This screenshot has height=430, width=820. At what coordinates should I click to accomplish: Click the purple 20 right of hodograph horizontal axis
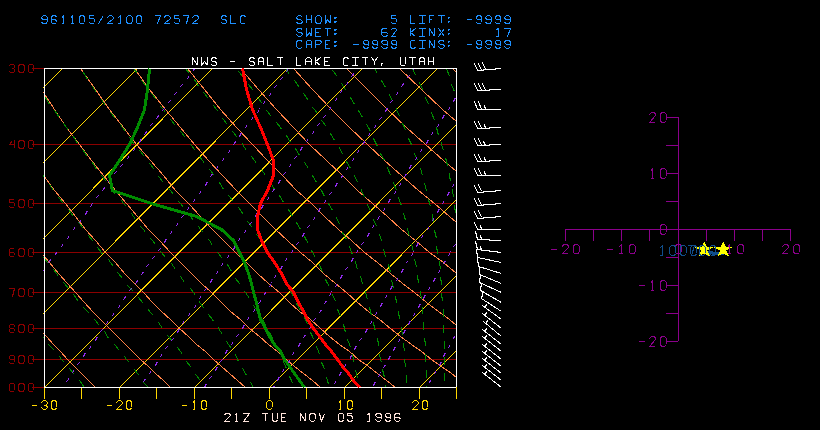[791, 250]
